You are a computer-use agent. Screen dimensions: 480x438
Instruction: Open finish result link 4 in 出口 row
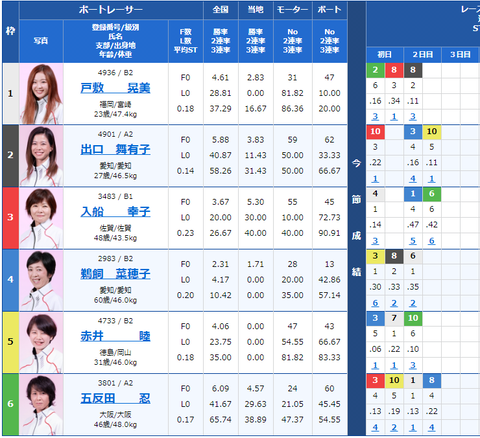pos(413,179)
